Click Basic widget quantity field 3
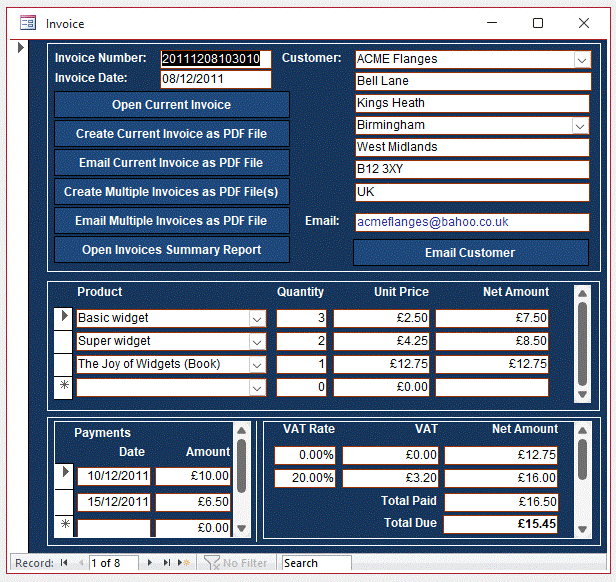616x582 pixels. [x=301, y=318]
